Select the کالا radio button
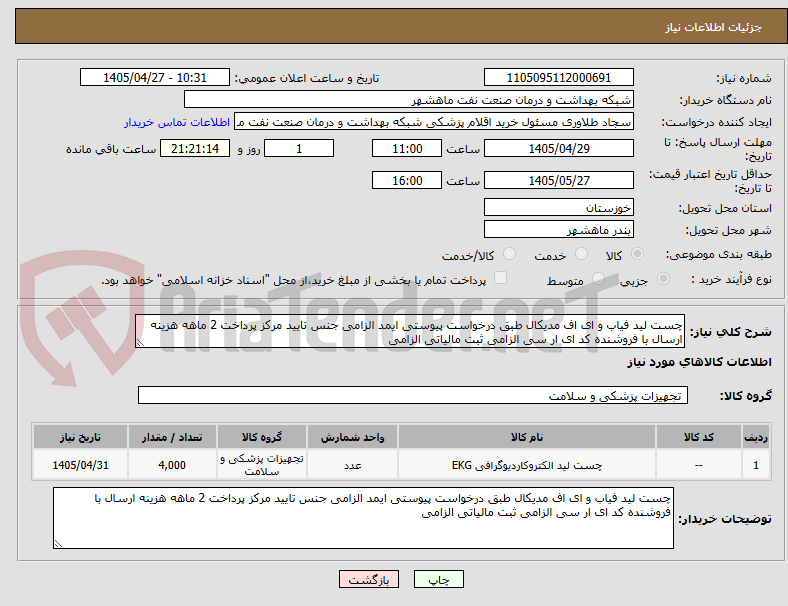Image resolution: width=788 pixels, height=606 pixels. click(637, 254)
